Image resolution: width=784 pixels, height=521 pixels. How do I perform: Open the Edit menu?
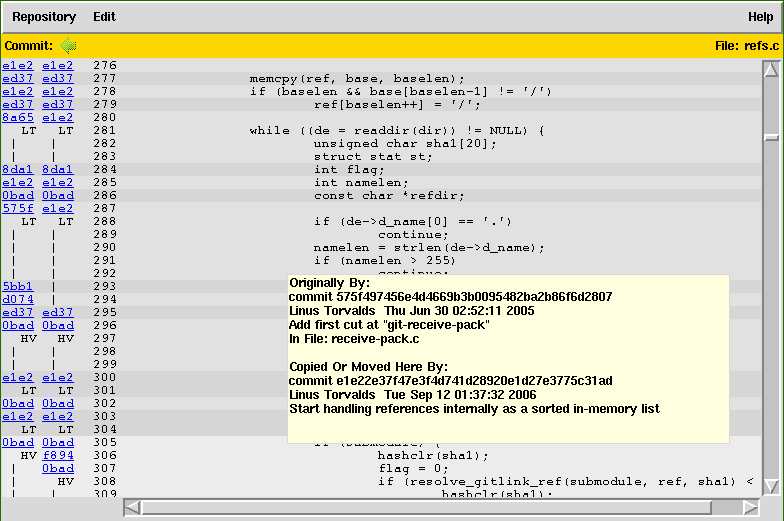tap(104, 17)
